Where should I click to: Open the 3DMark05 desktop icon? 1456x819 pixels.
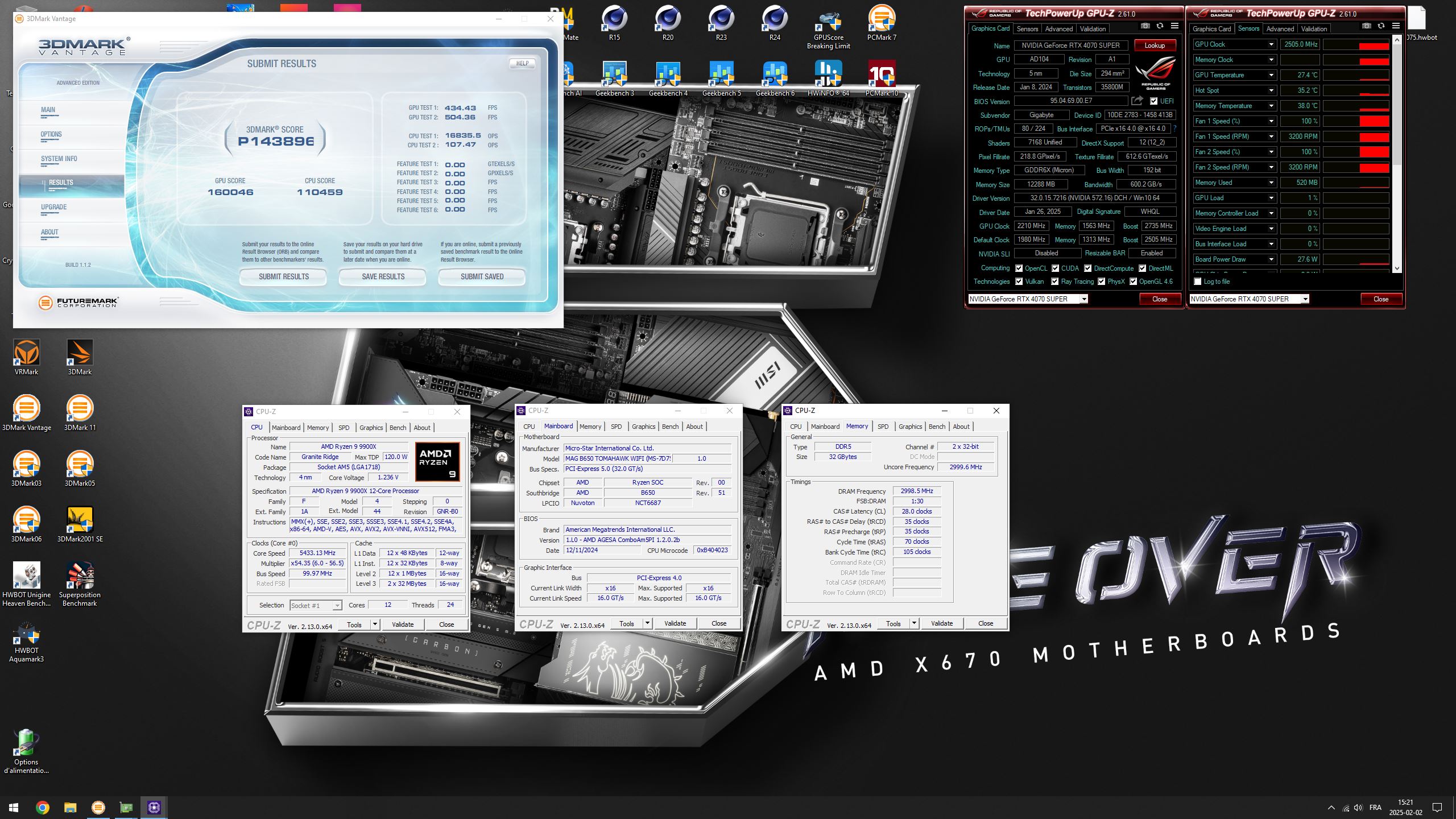pyautogui.click(x=80, y=469)
